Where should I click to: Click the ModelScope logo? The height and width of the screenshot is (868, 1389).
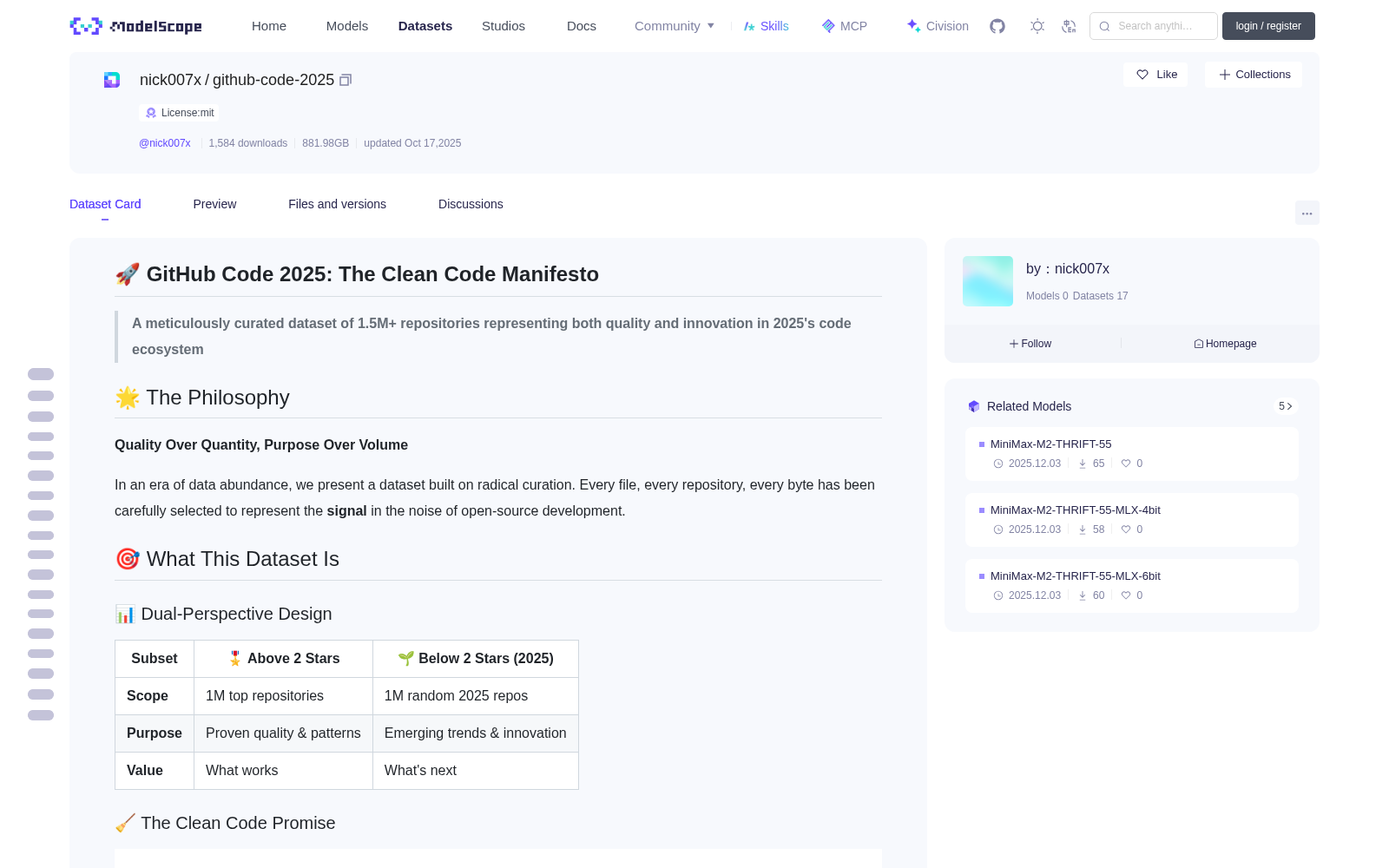click(x=136, y=26)
